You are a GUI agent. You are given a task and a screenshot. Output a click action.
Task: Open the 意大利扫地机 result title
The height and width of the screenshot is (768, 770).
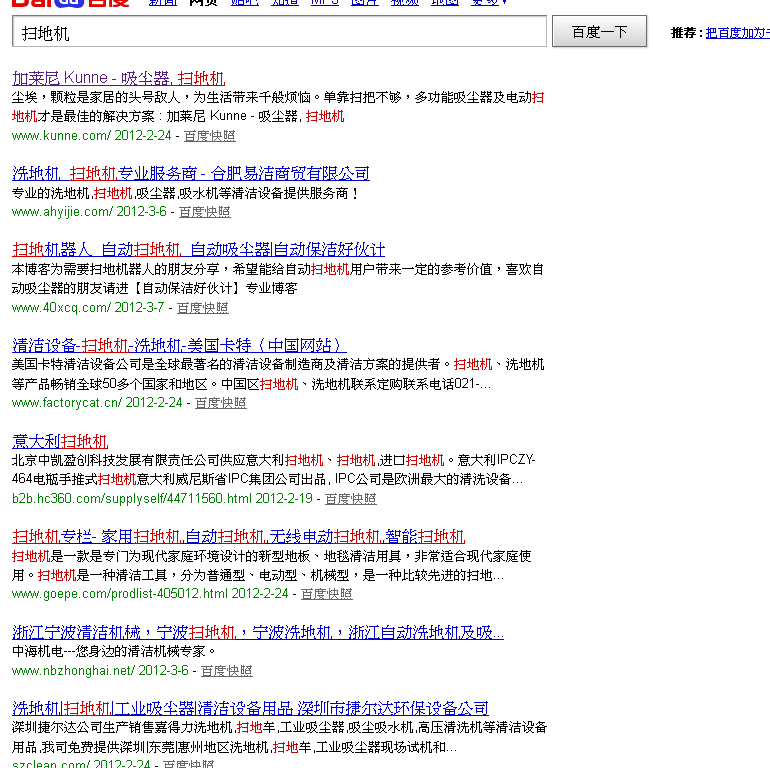click(x=60, y=441)
